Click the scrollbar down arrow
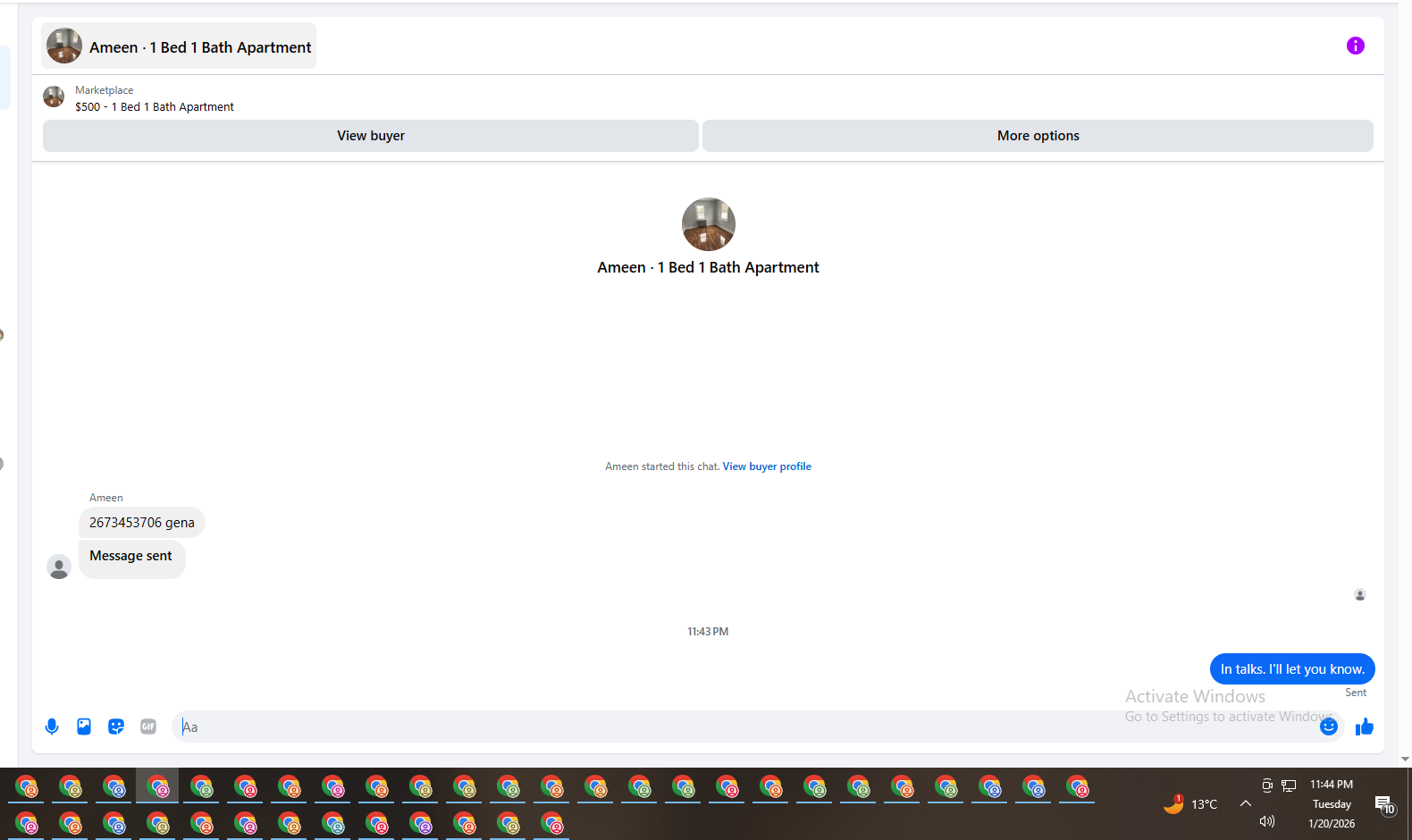The height and width of the screenshot is (840, 1412). pyautogui.click(x=1406, y=759)
